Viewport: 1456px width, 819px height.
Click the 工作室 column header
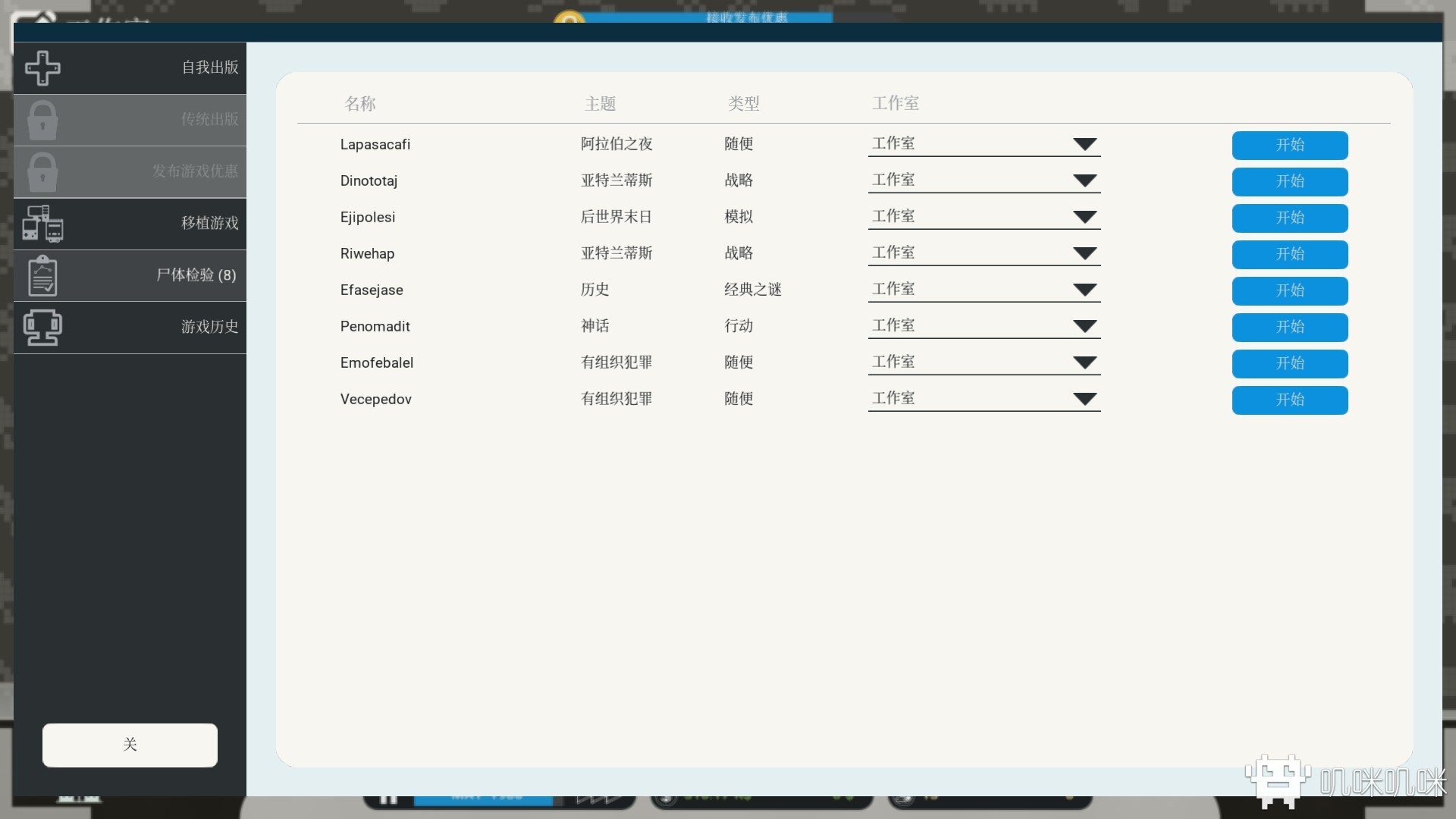pos(896,103)
